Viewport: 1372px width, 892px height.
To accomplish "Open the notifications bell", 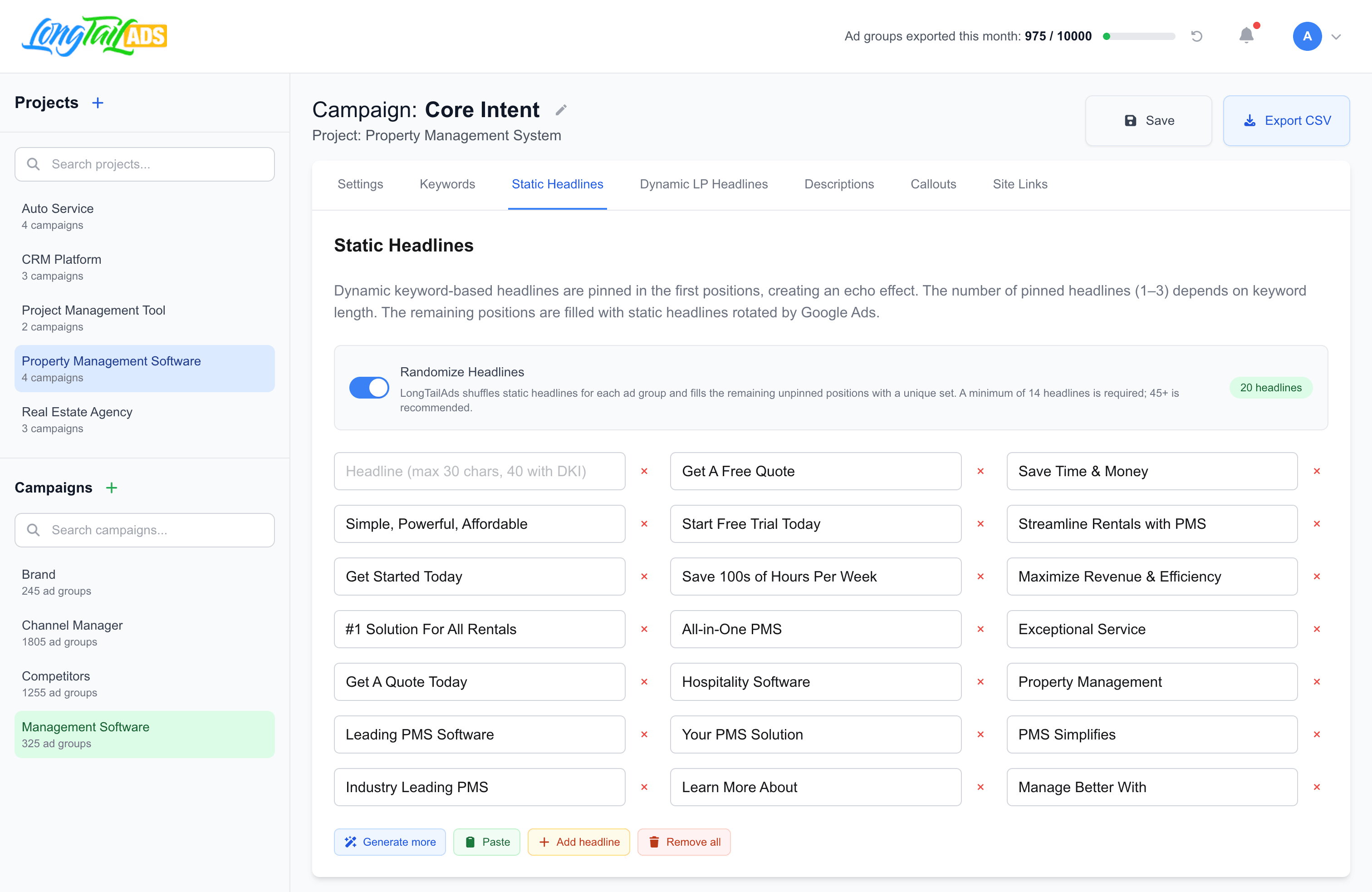I will (1246, 36).
